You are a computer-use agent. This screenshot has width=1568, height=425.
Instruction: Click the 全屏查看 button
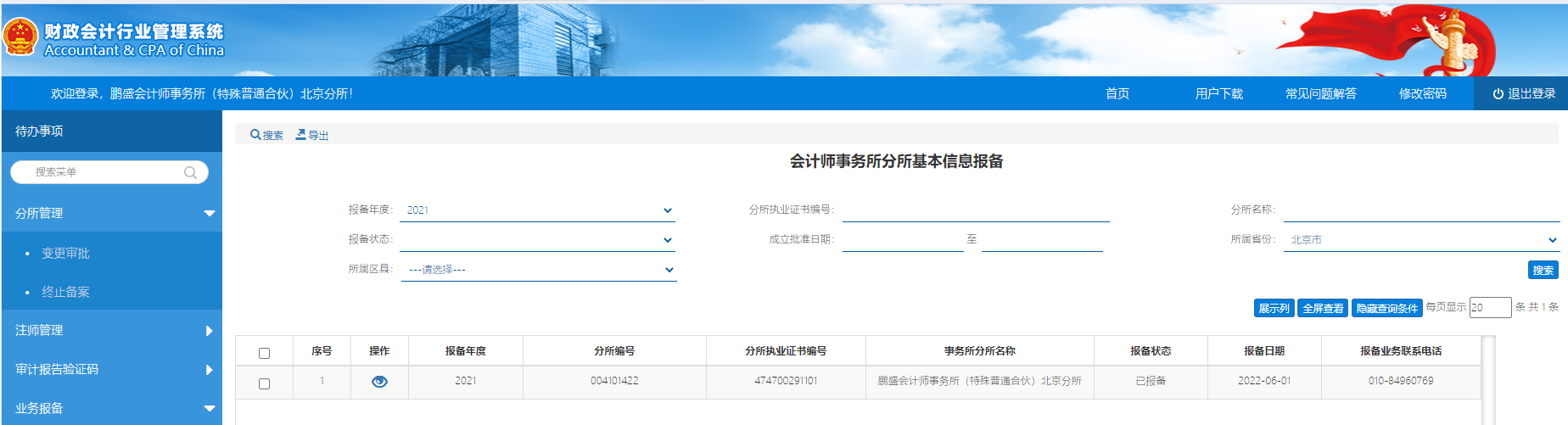pos(1323,308)
